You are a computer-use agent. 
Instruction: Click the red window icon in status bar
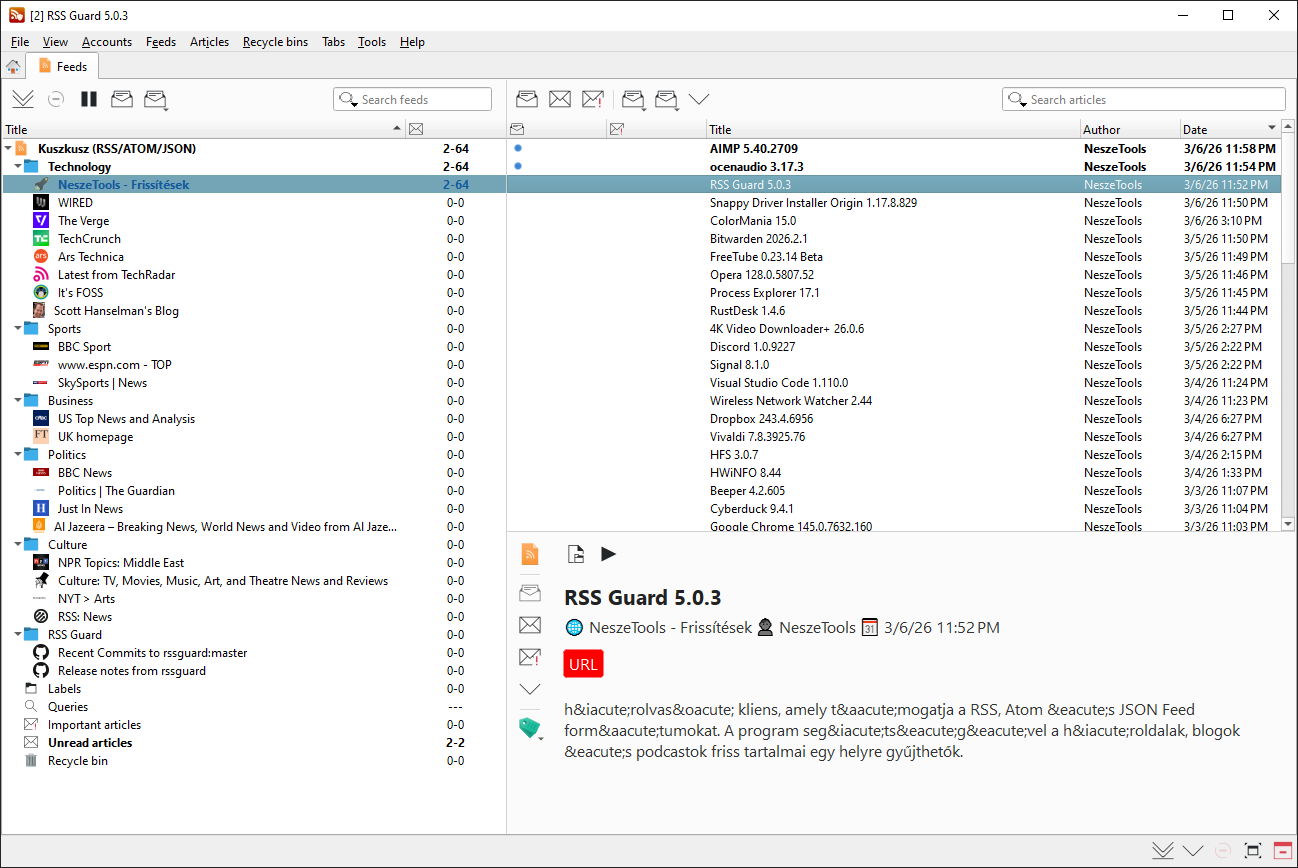point(1282,851)
